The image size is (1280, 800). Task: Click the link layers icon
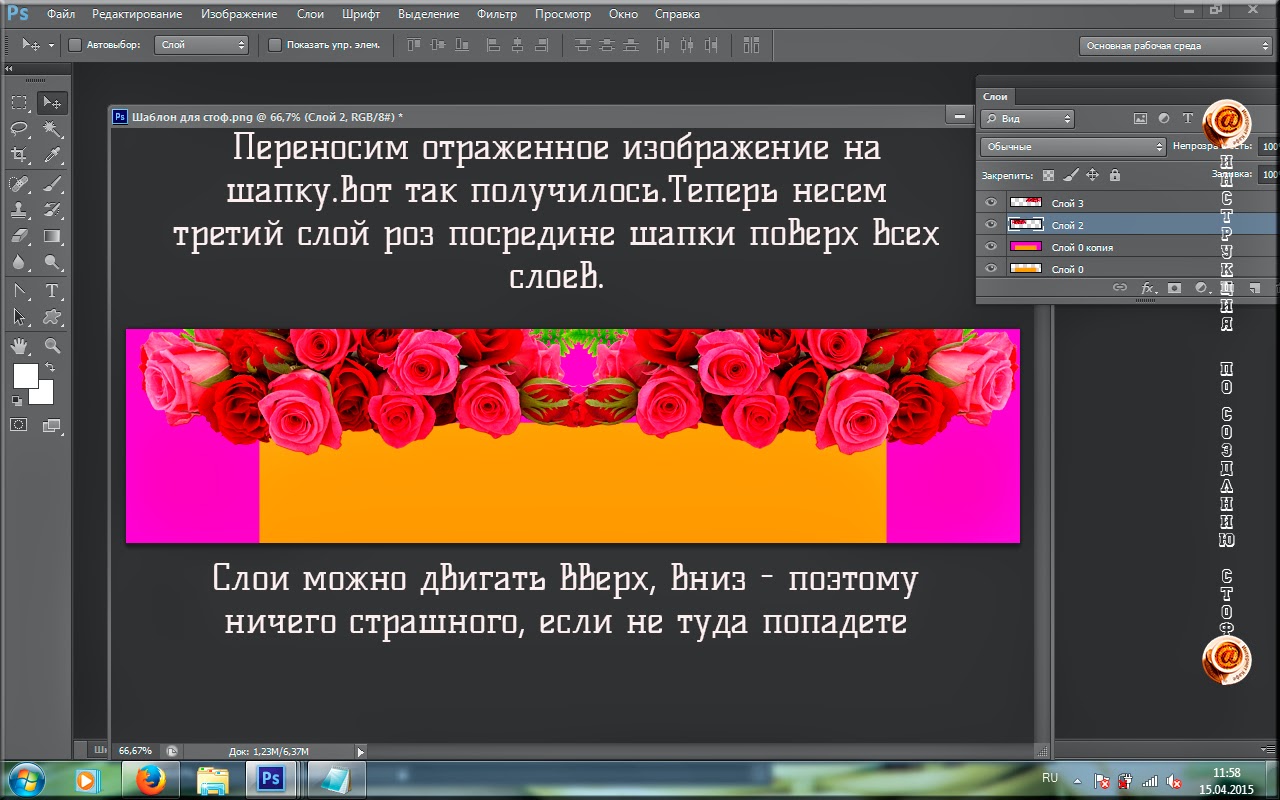click(1120, 288)
